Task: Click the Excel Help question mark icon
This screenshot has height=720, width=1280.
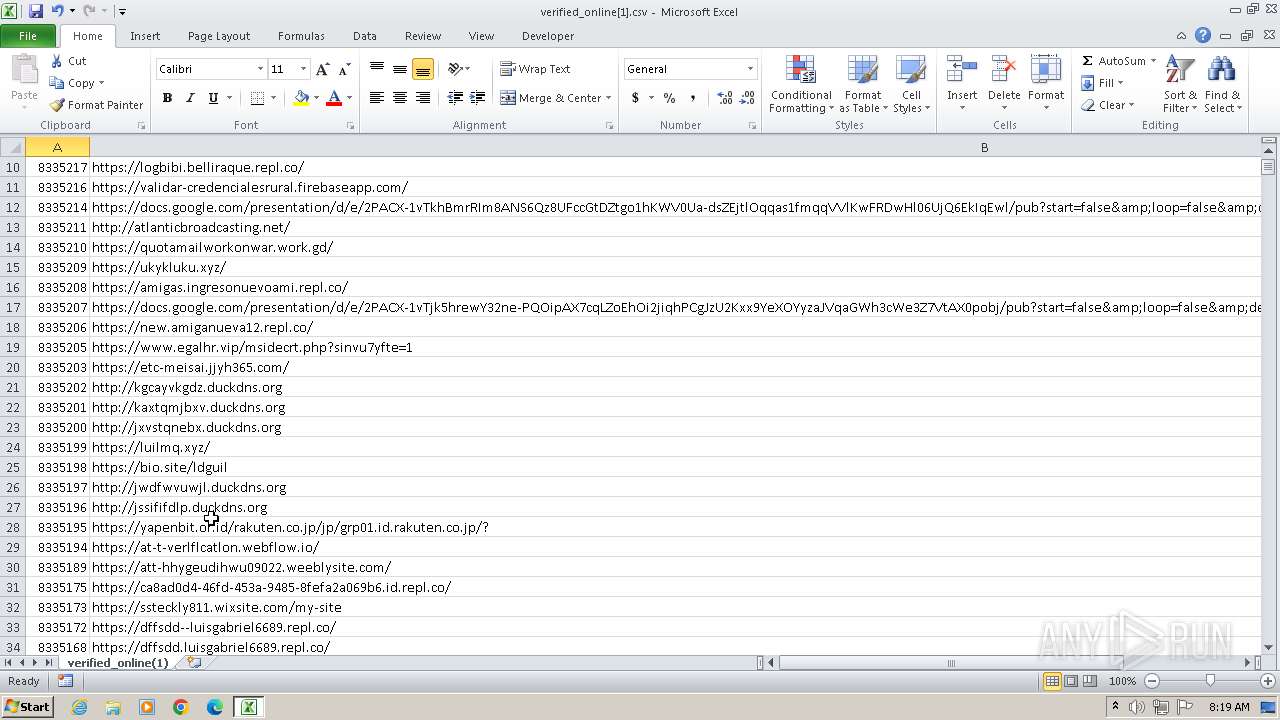Action: (x=1203, y=36)
